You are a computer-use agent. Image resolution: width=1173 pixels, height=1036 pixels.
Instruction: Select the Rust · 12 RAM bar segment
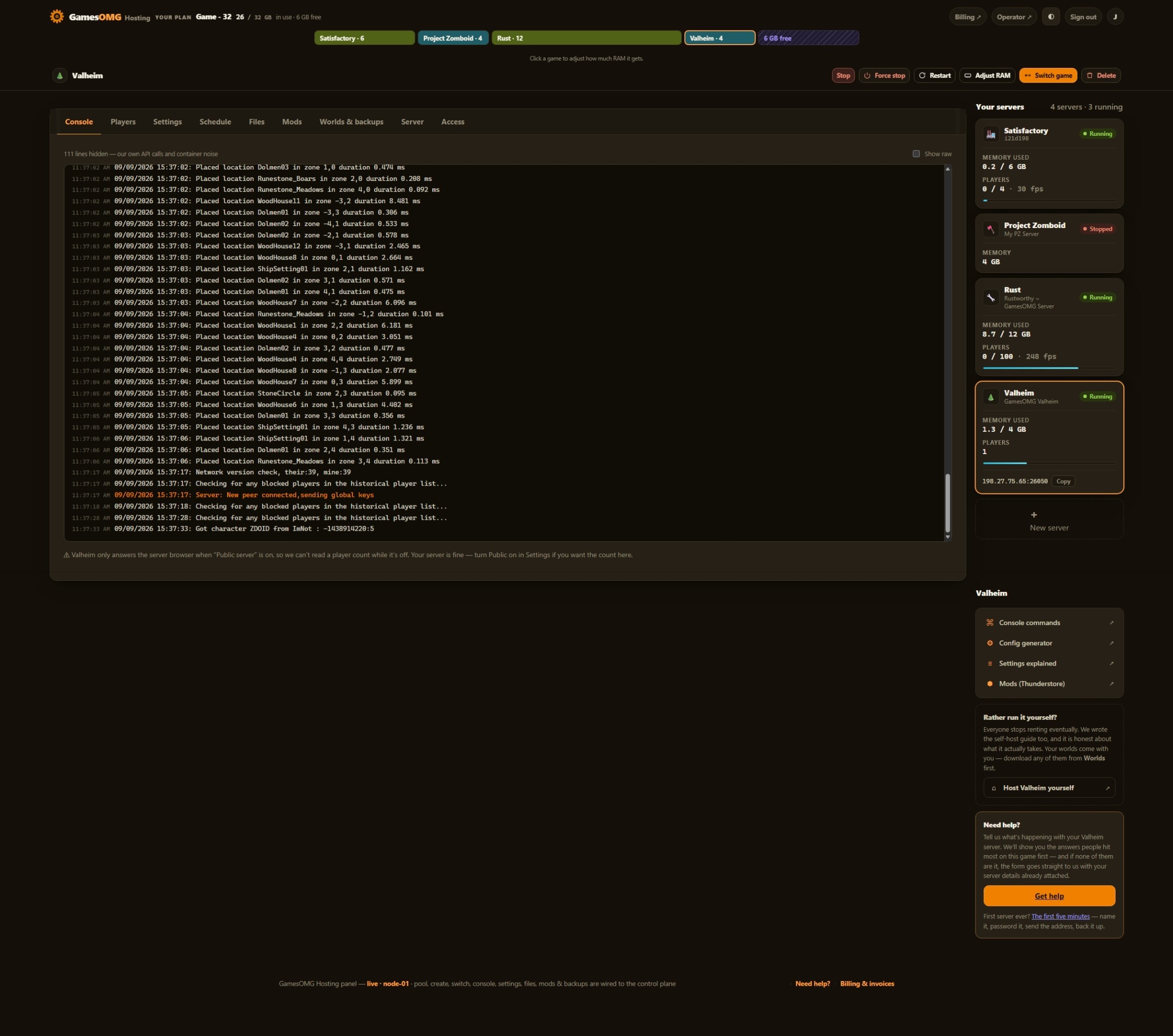(586, 38)
